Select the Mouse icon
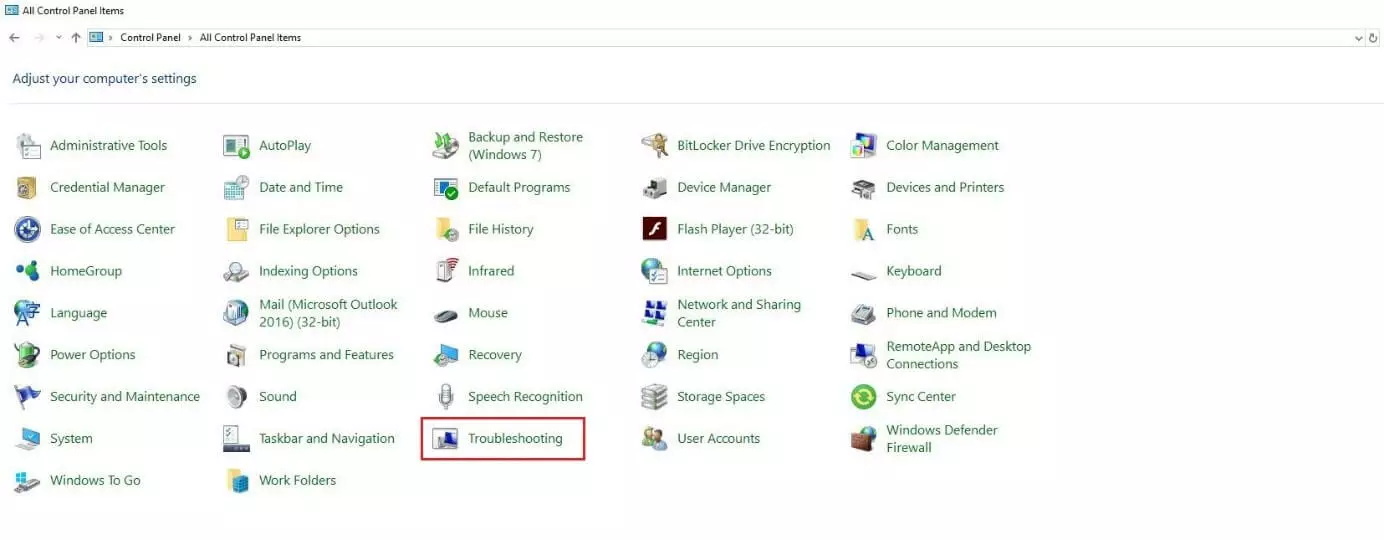The image size is (1384, 540). (446, 314)
